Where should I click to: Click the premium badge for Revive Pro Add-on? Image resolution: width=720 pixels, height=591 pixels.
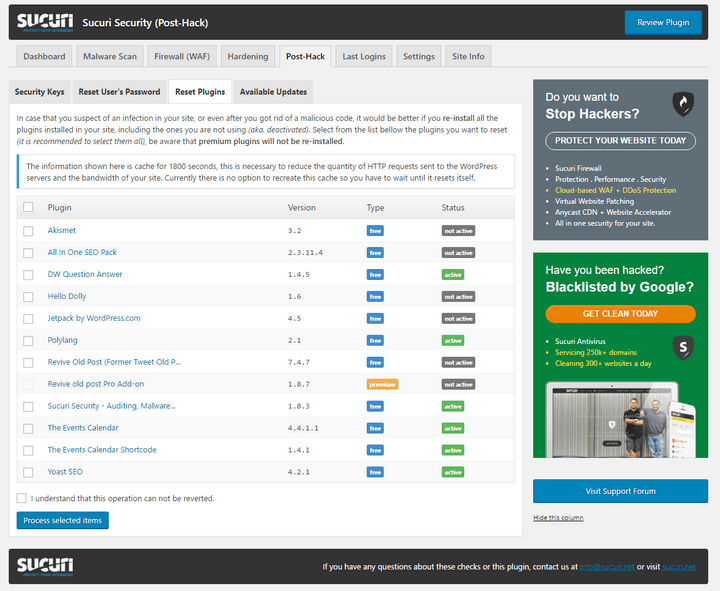[382, 384]
